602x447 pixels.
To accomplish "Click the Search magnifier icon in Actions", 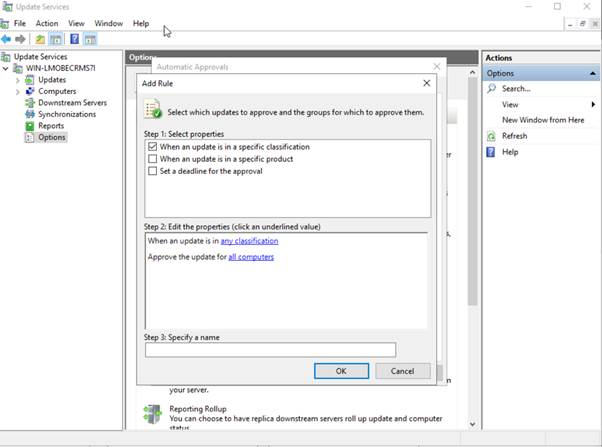I will [491, 89].
